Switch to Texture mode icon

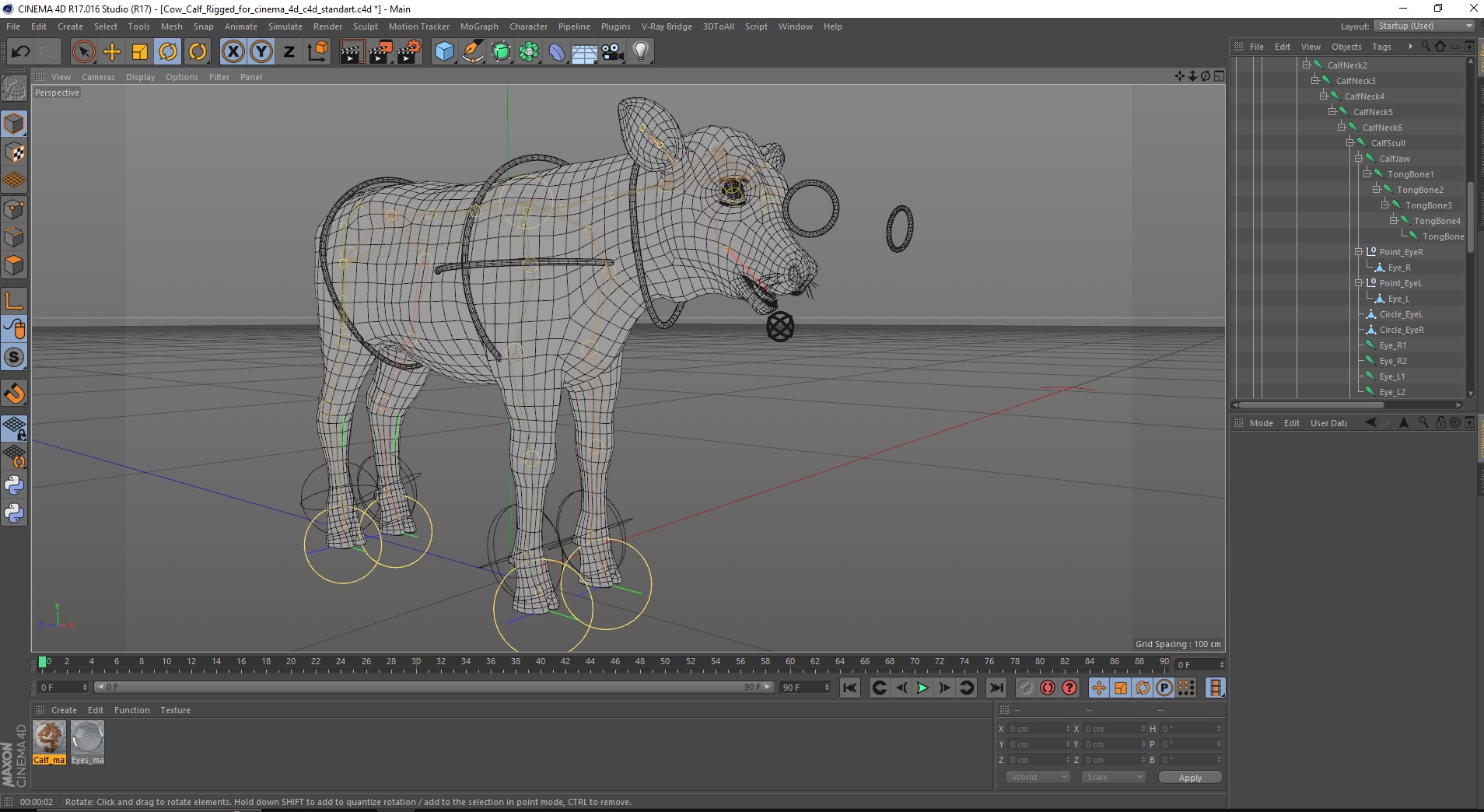coord(14,152)
